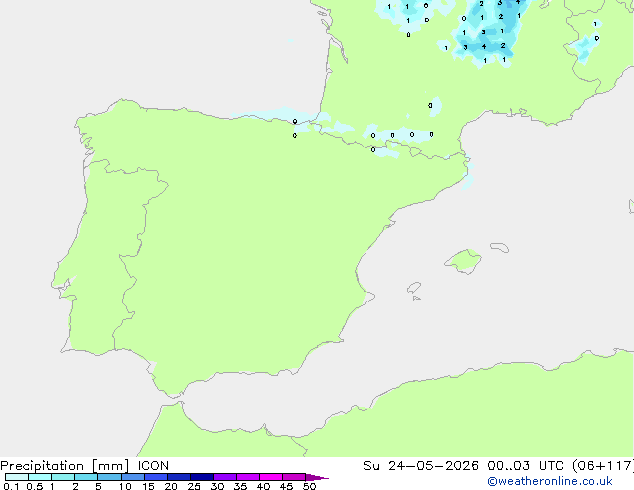This screenshot has width=634, height=490.
Task: Click the legend label '0.5'
Action: (35, 486)
